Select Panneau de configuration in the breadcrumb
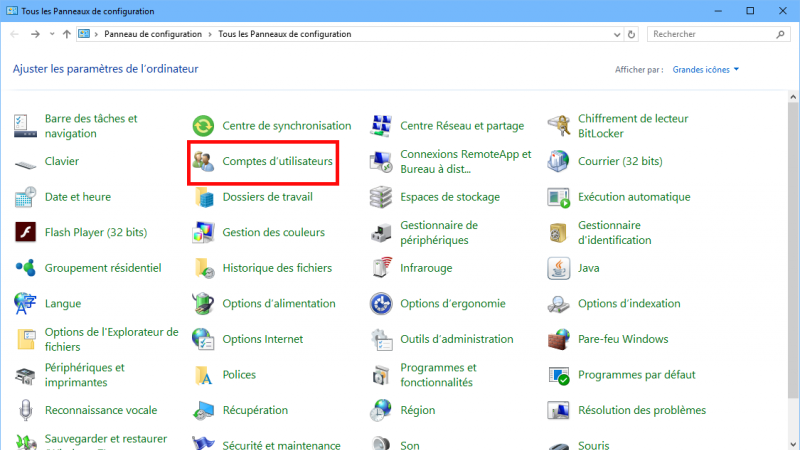The height and width of the screenshot is (450, 800). (153, 34)
